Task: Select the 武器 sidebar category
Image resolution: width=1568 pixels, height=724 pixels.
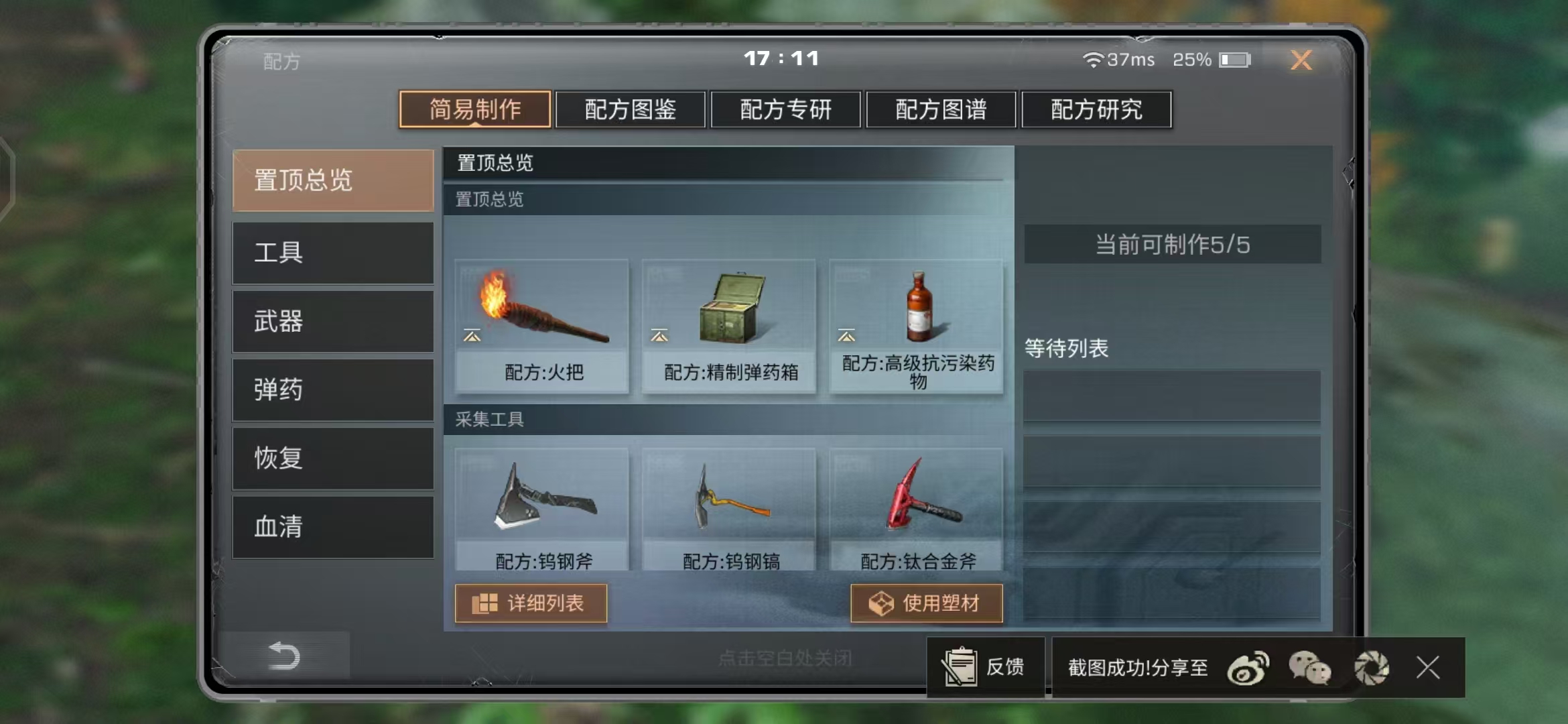Action: (x=333, y=322)
